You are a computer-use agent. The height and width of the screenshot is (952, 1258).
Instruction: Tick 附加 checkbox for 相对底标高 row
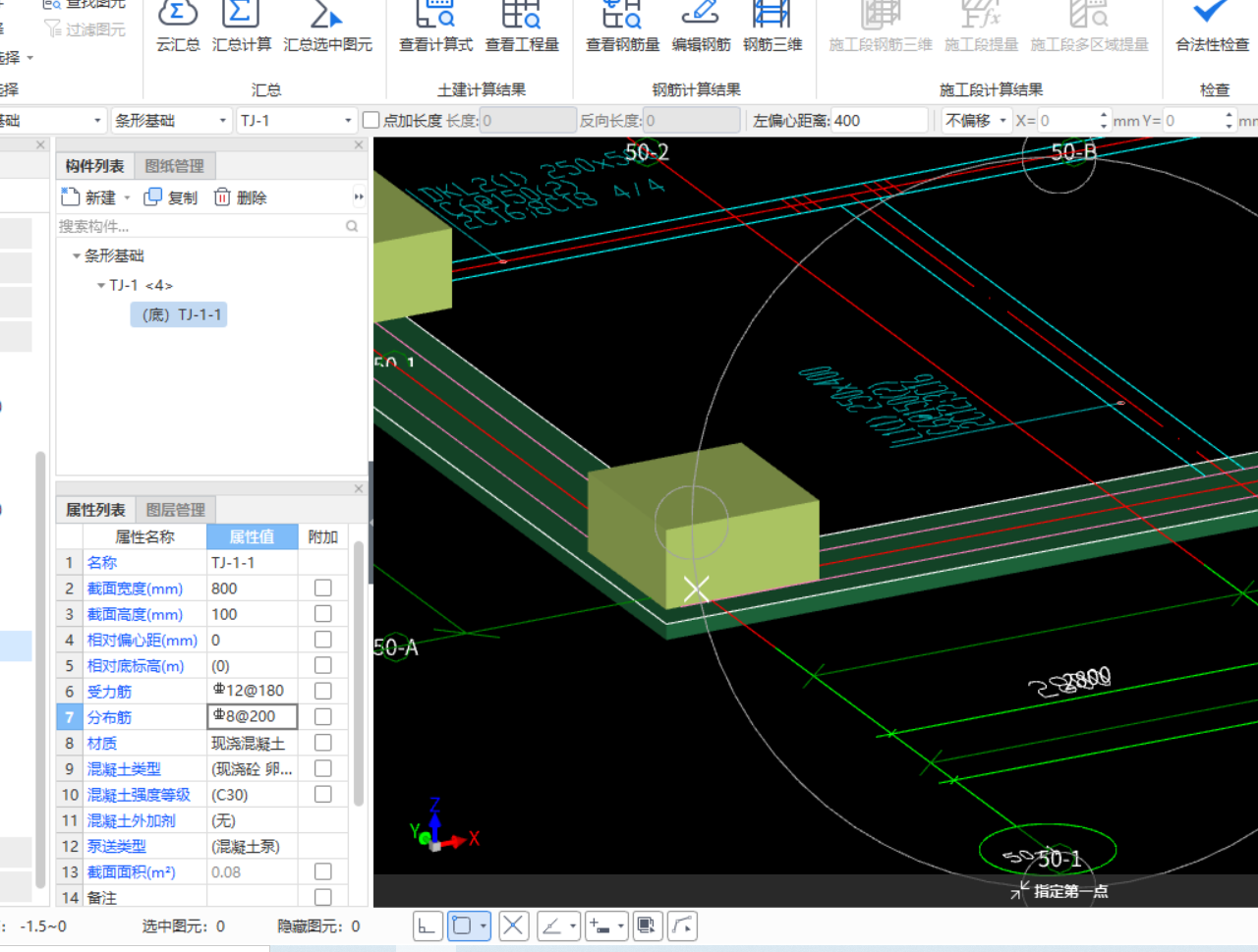pos(322,665)
